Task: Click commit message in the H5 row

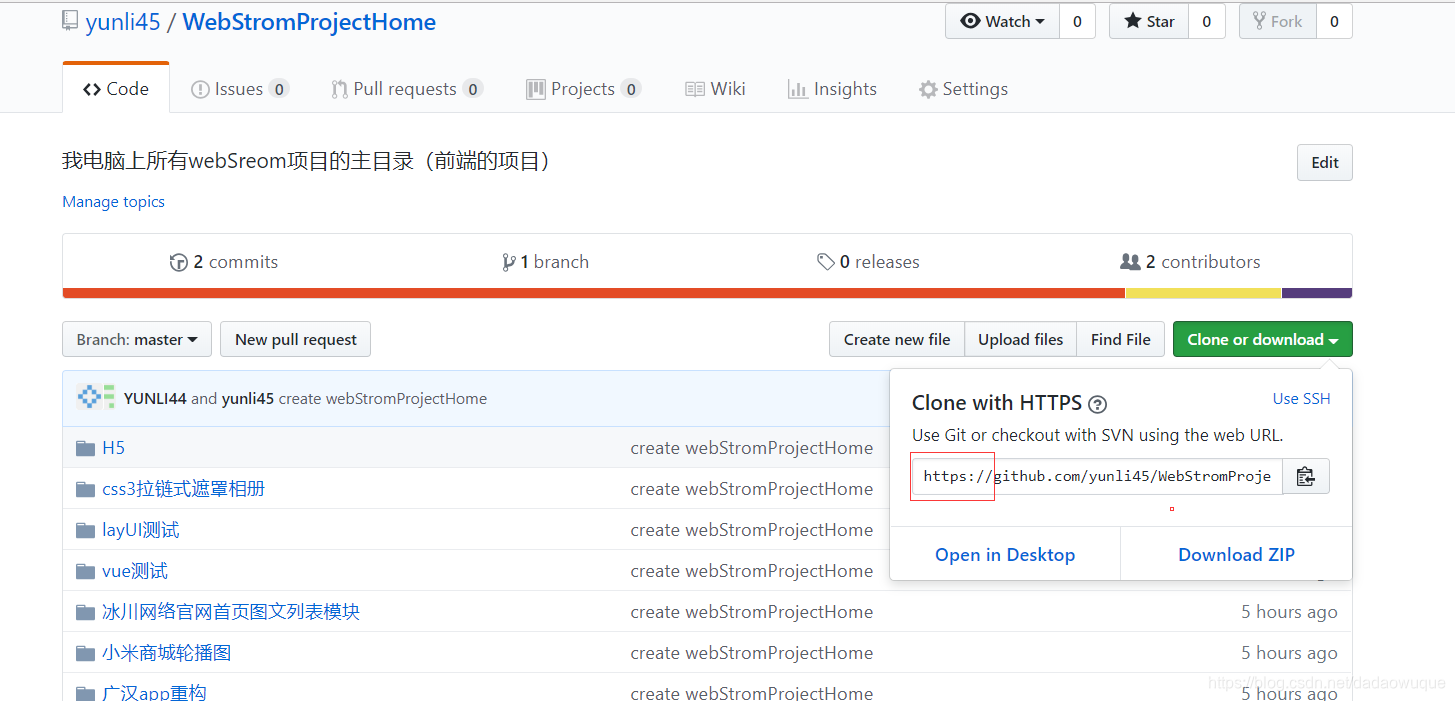Action: tap(752, 448)
